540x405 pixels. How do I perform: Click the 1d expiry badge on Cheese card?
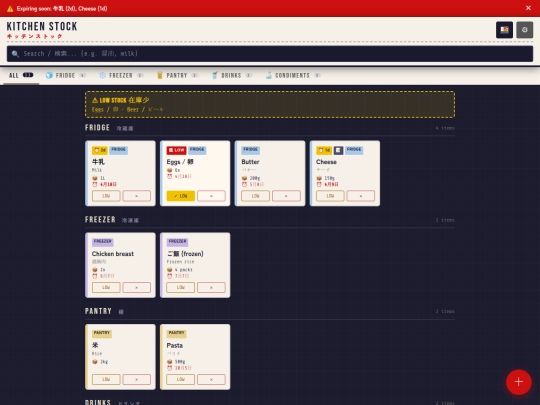324,150
